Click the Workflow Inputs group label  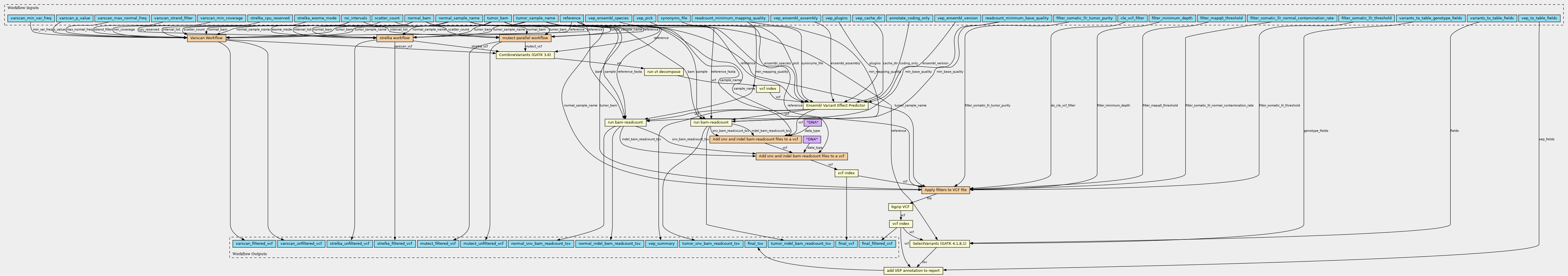click(23, 8)
